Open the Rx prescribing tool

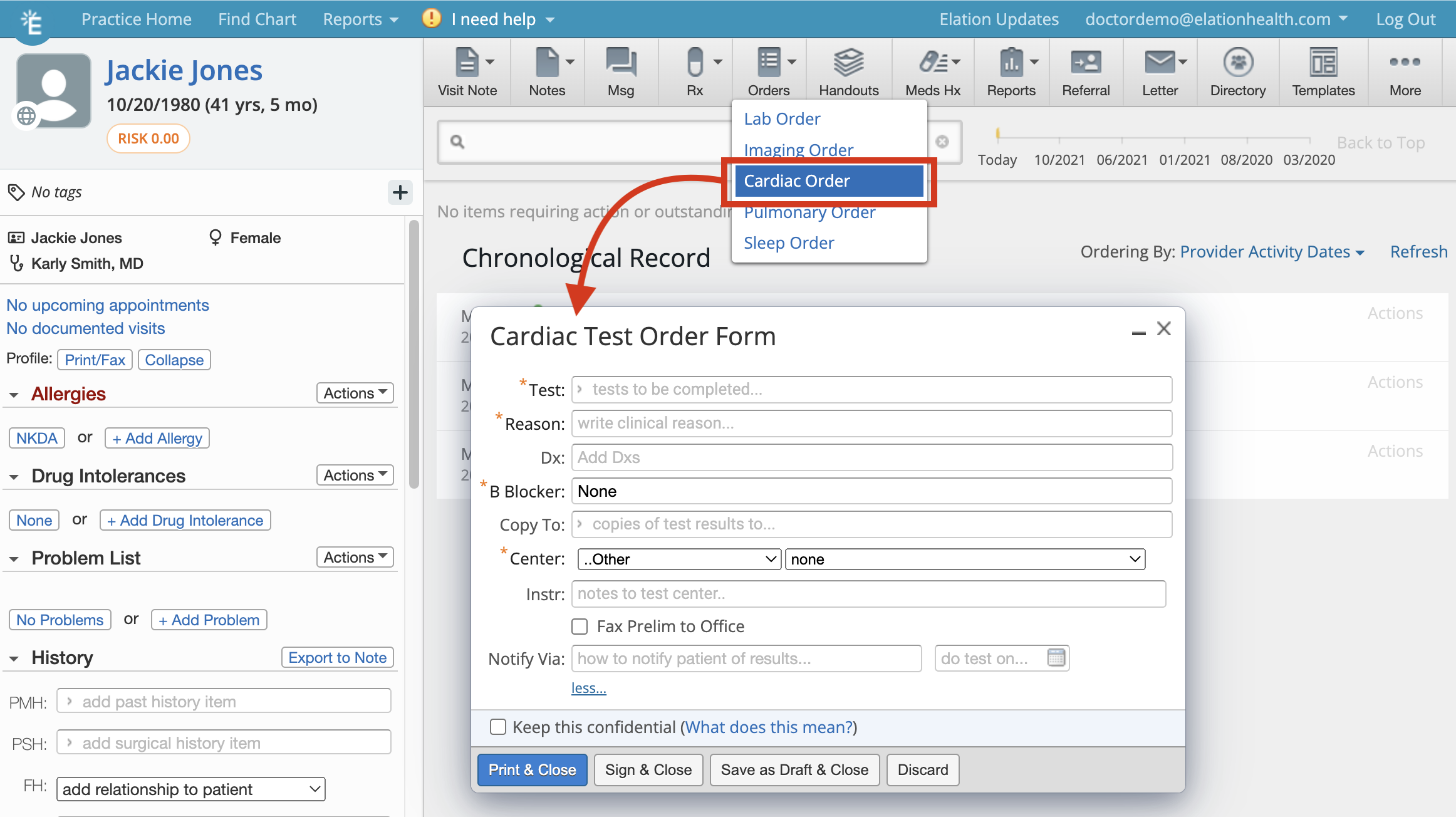click(x=694, y=71)
